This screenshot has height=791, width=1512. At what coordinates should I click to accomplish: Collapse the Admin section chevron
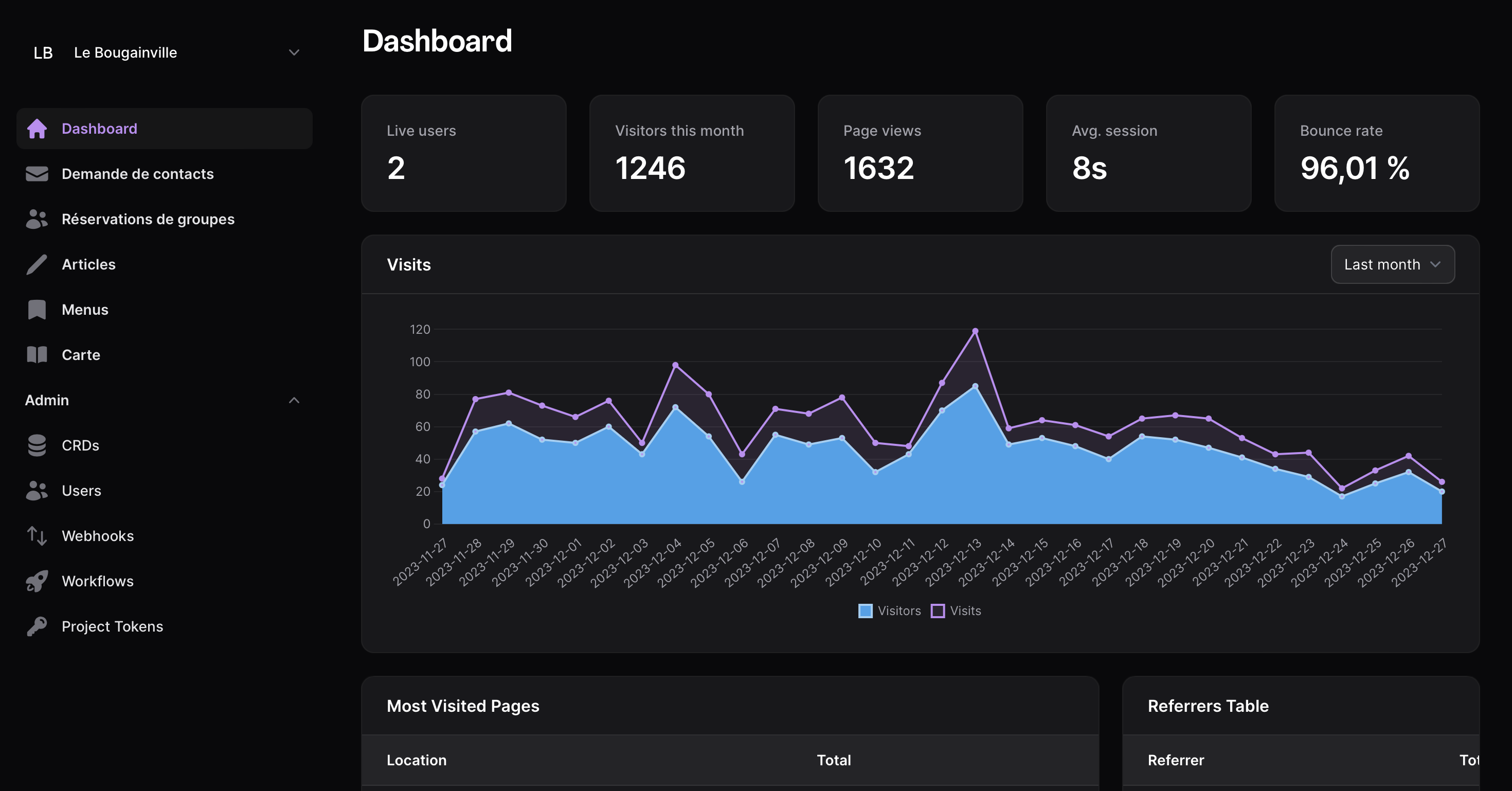294,400
